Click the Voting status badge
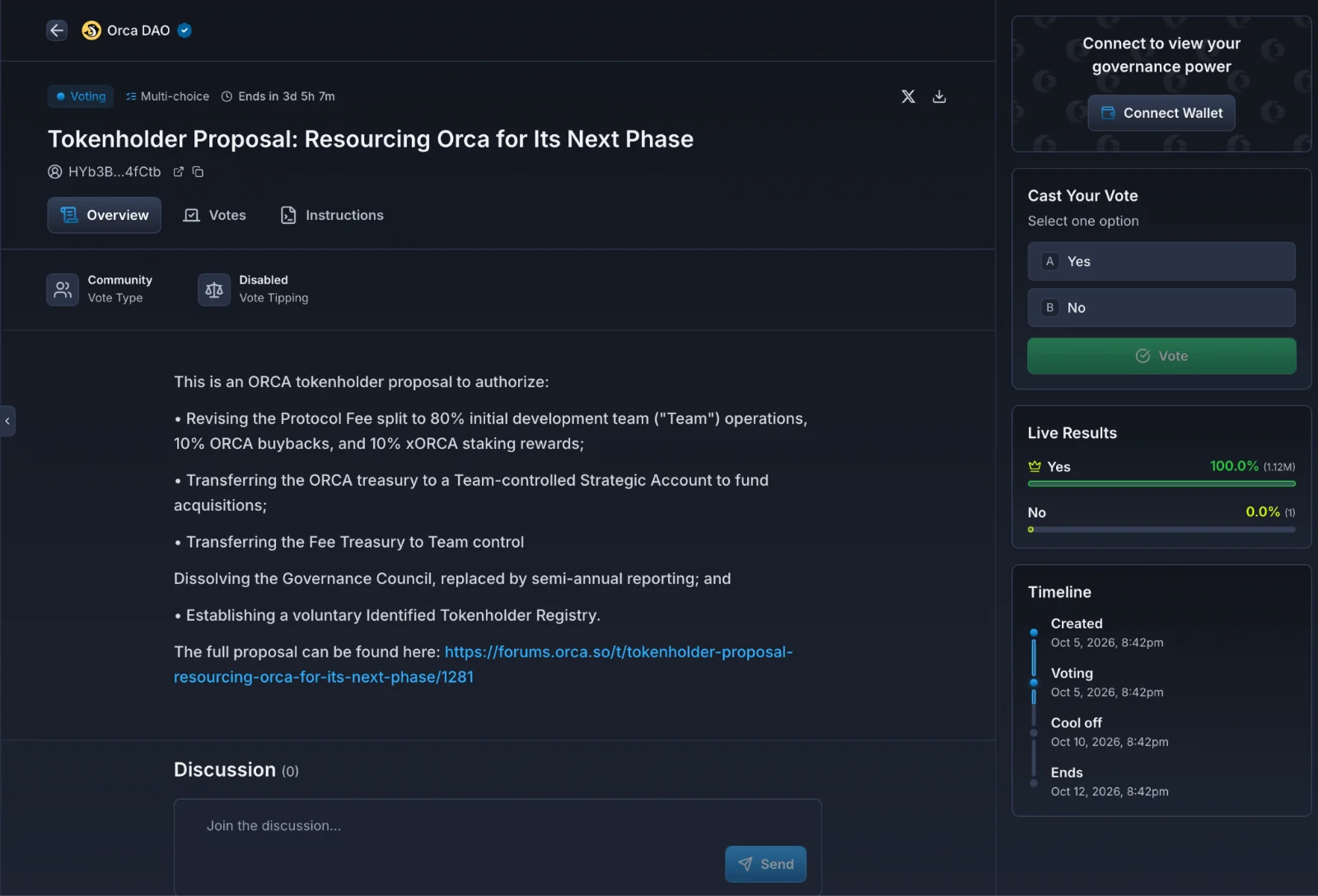This screenshot has width=1318, height=896. 81,96
